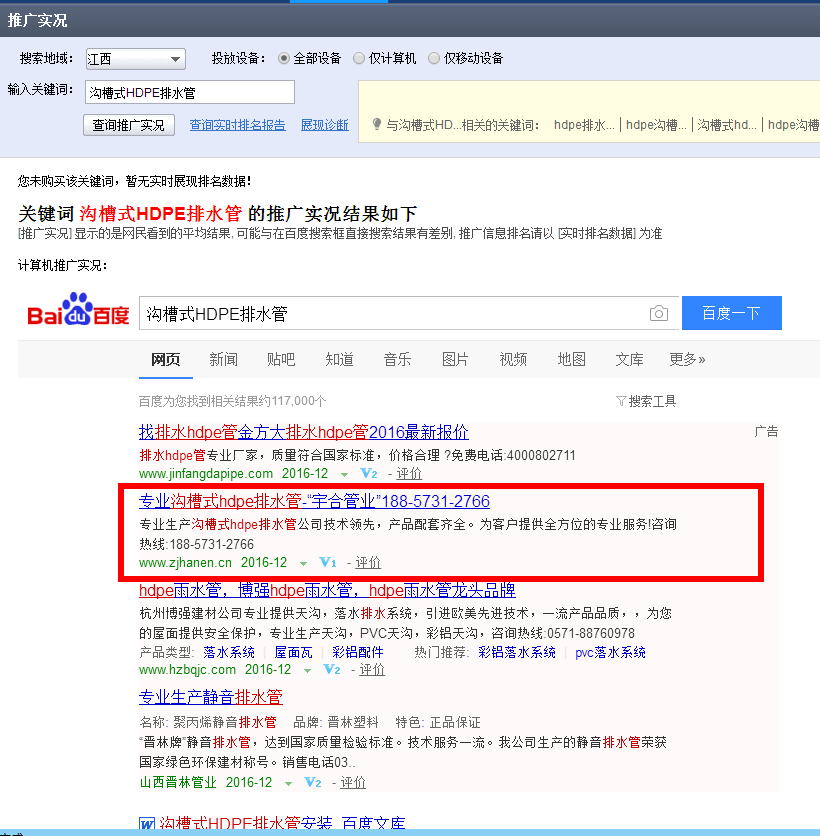Screen dimensions: 820x836
Task: Open the 搜索地域 region dropdown
Action: click(135, 59)
